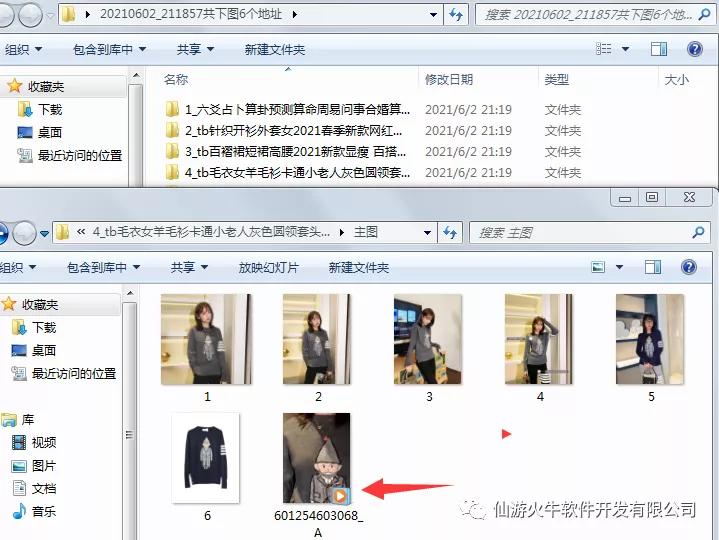Open 最近访问的位置 in front window sidebar
719x540 pixels.
(x=64, y=374)
